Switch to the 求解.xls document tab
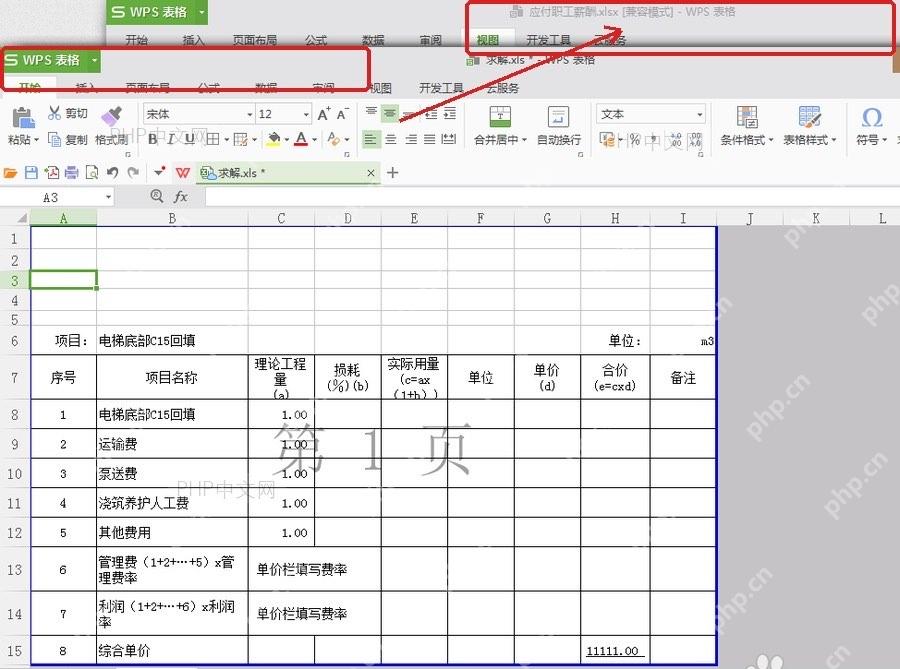Viewport: 900px width, 669px height. point(286,173)
